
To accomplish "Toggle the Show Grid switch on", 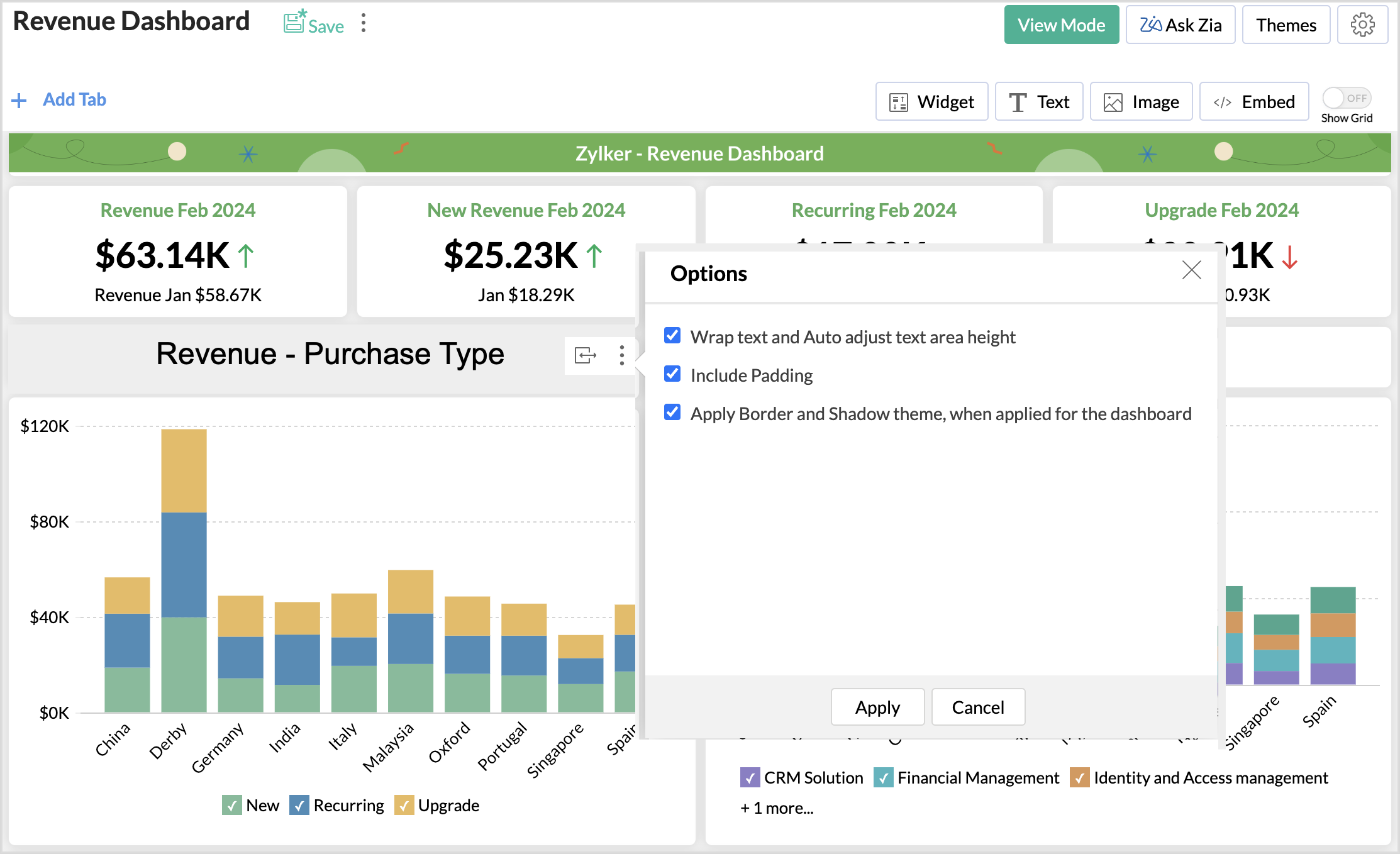I will [1346, 97].
